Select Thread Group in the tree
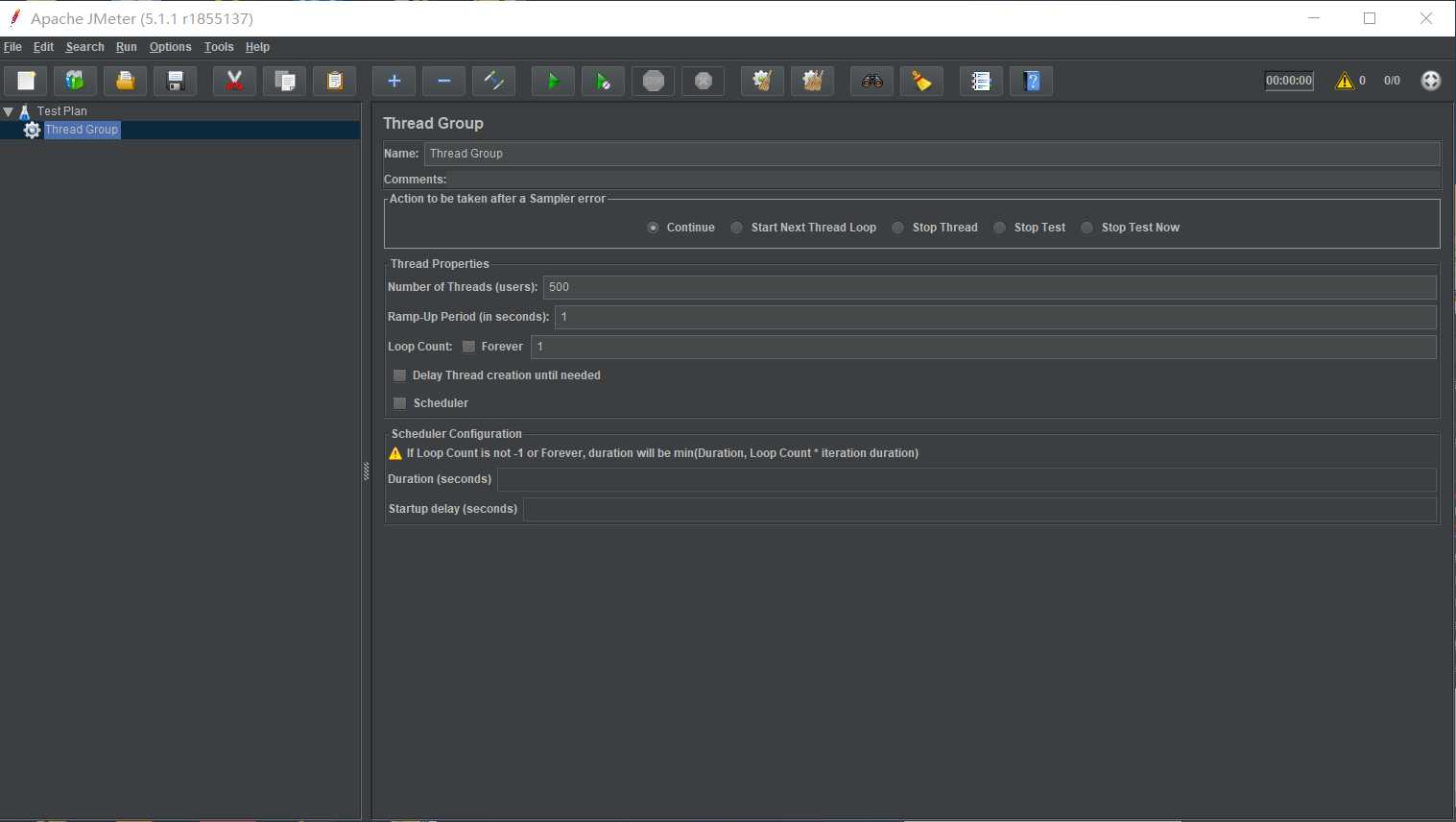The image size is (1456, 822). [x=82, y=130]
